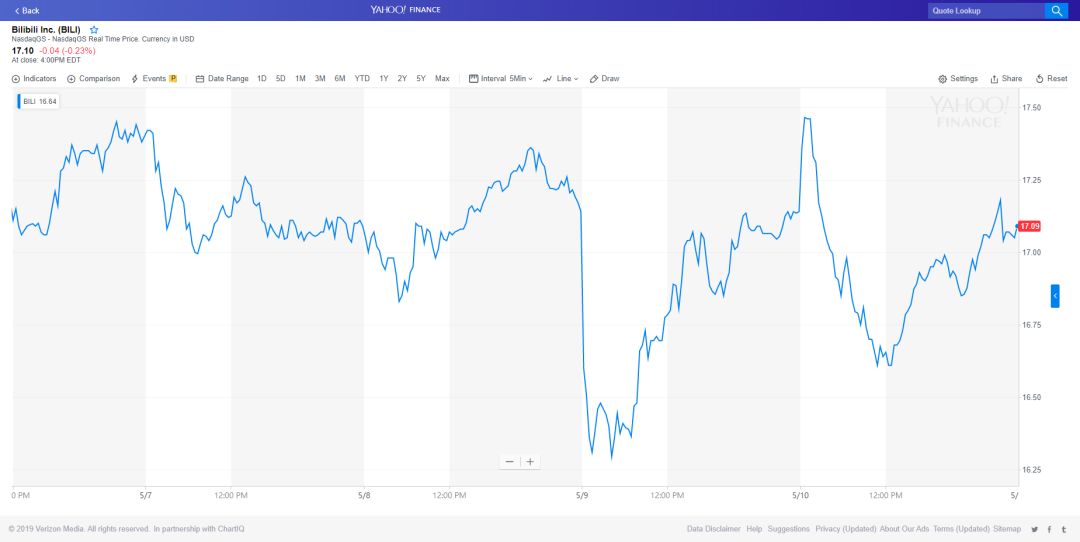This screenshot has height=542, width=1080.
Task: Open the Date Range calendar picker
Action: tap(222, 79)
